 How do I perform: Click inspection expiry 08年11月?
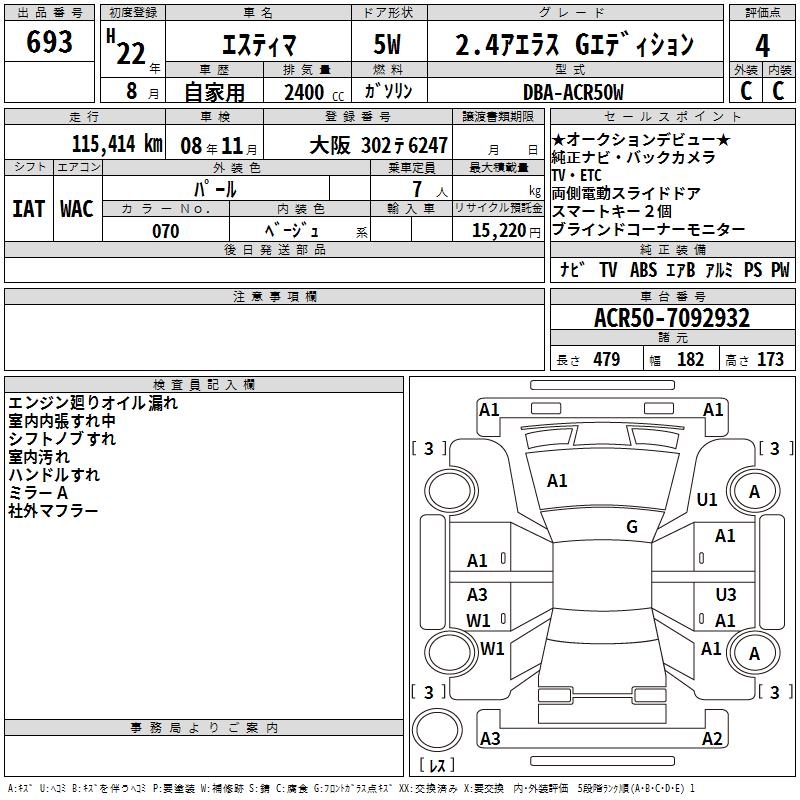(219, 146)
